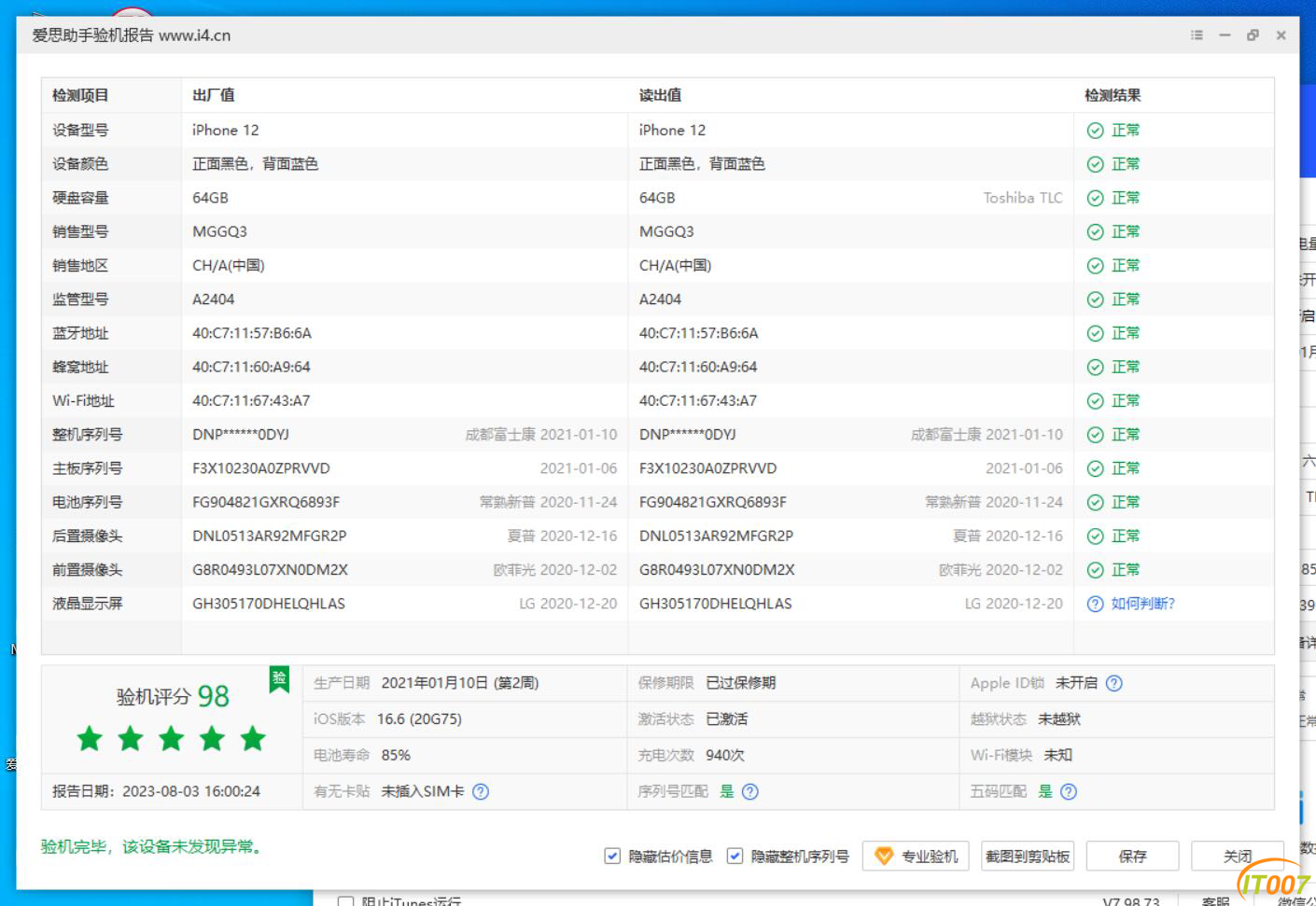1316x906 pixels.
Task: Click check icon in 硬盘容量 row result
Action: click(x=1096, y=198)
